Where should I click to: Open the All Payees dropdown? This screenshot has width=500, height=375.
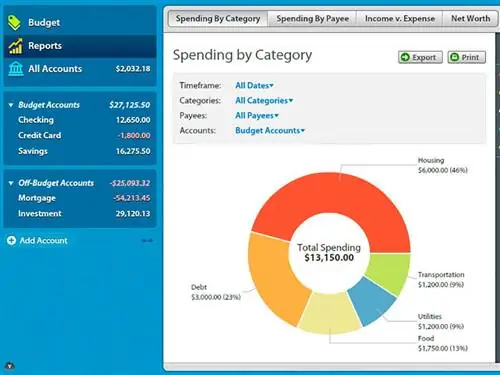[257, 115]
